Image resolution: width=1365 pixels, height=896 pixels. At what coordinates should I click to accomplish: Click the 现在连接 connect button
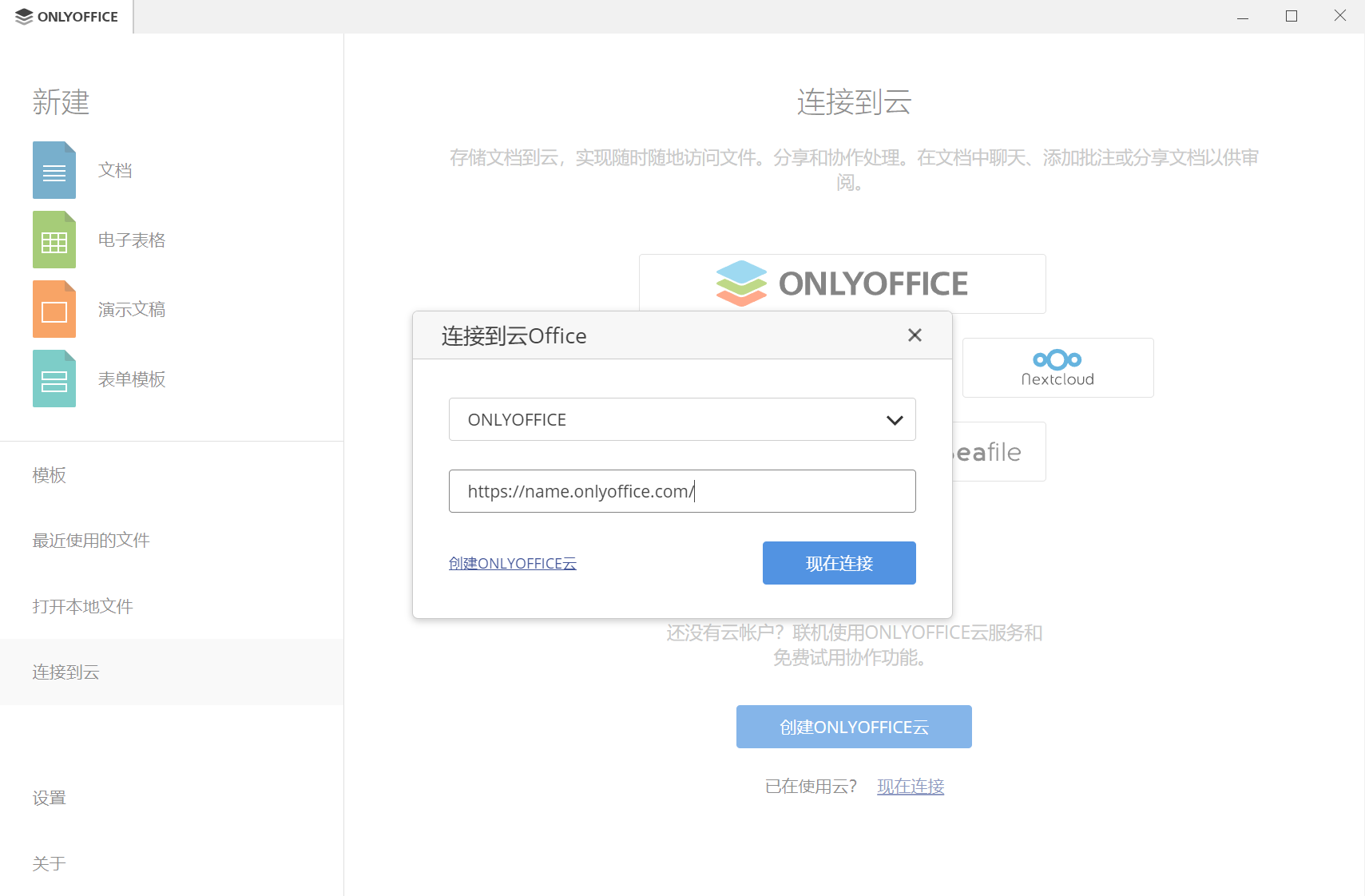[839, 563]
